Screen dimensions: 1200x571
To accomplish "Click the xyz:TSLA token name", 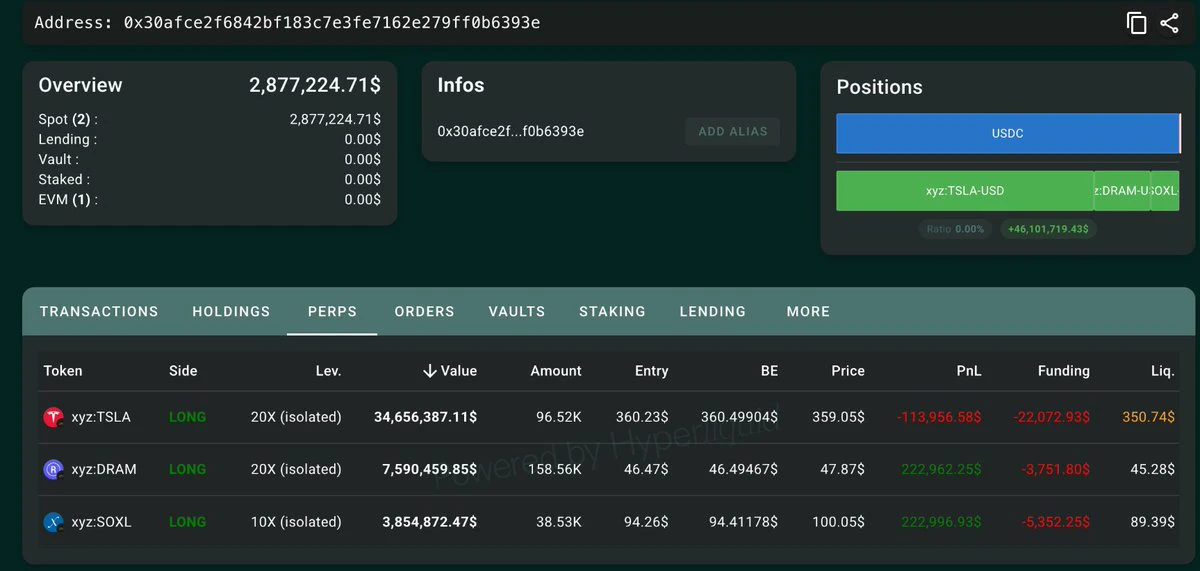I will (101, 417).
